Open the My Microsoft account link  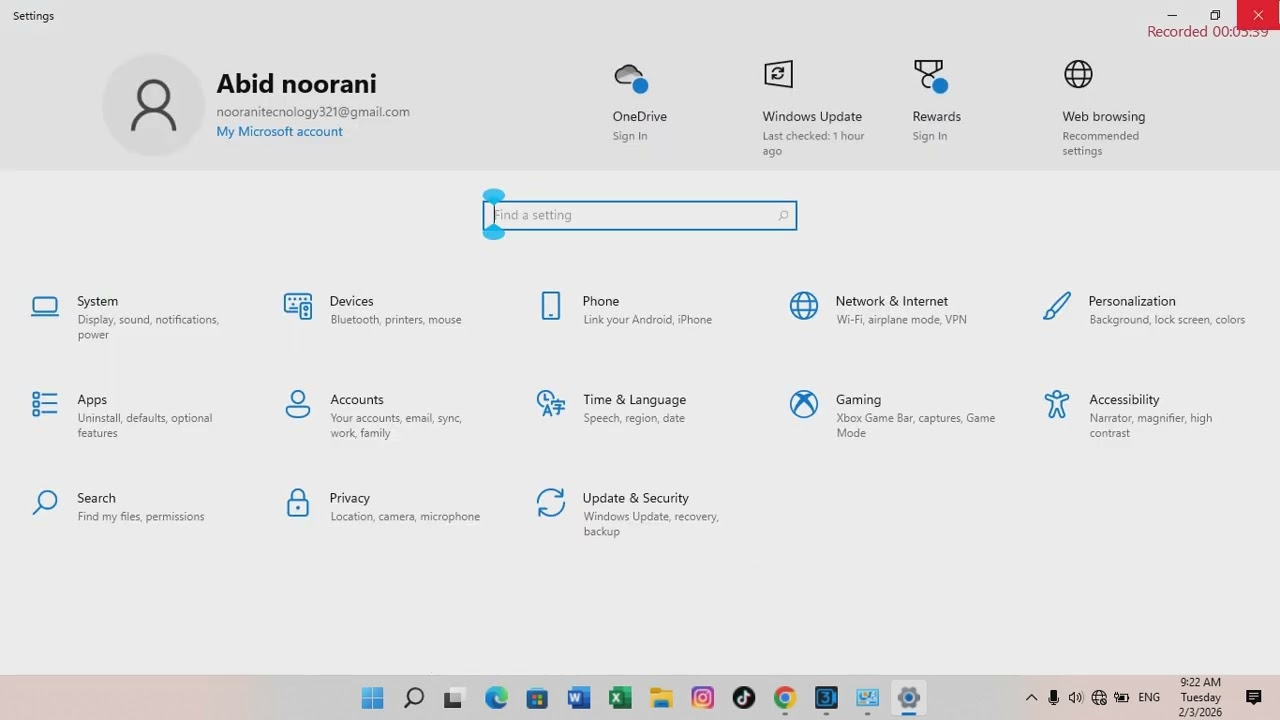pos(280,132)
